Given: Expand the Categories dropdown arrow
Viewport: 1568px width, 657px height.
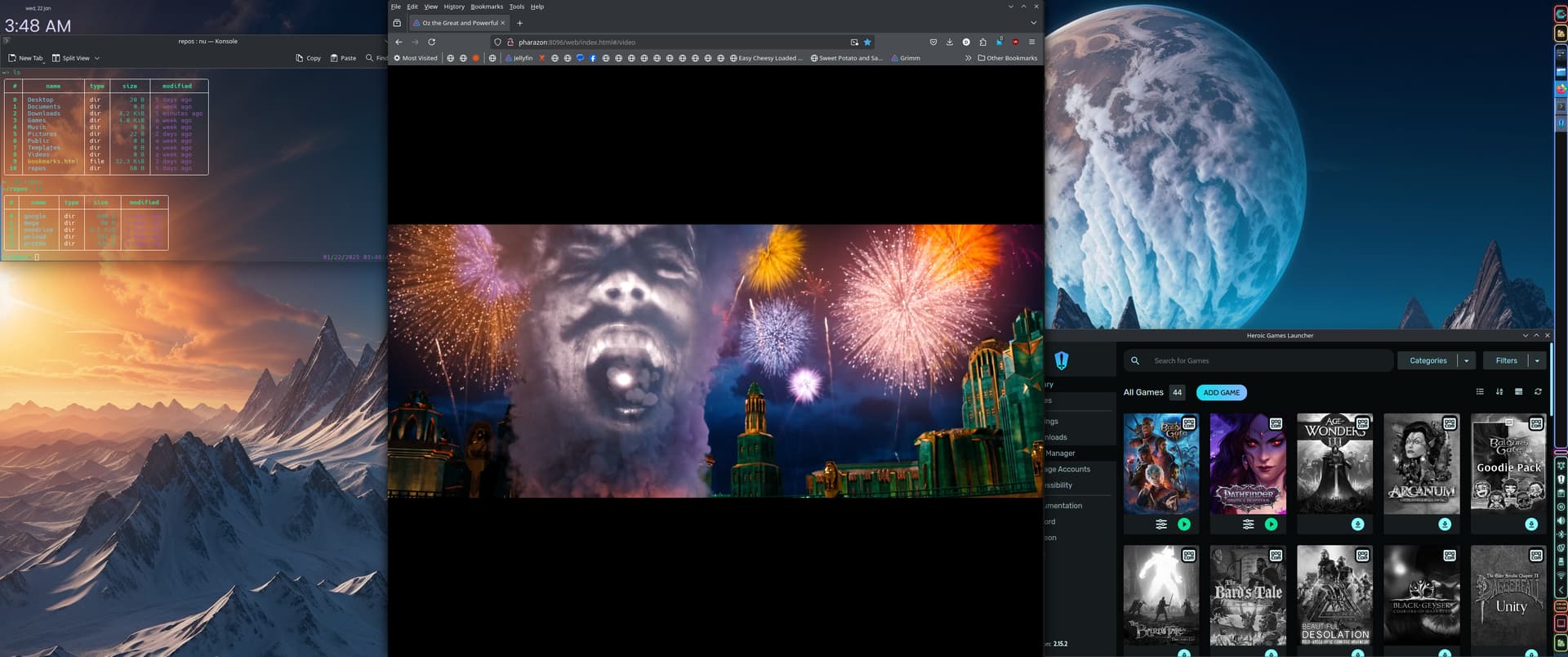Looking at the screenshot, I should click(1467, 360).
